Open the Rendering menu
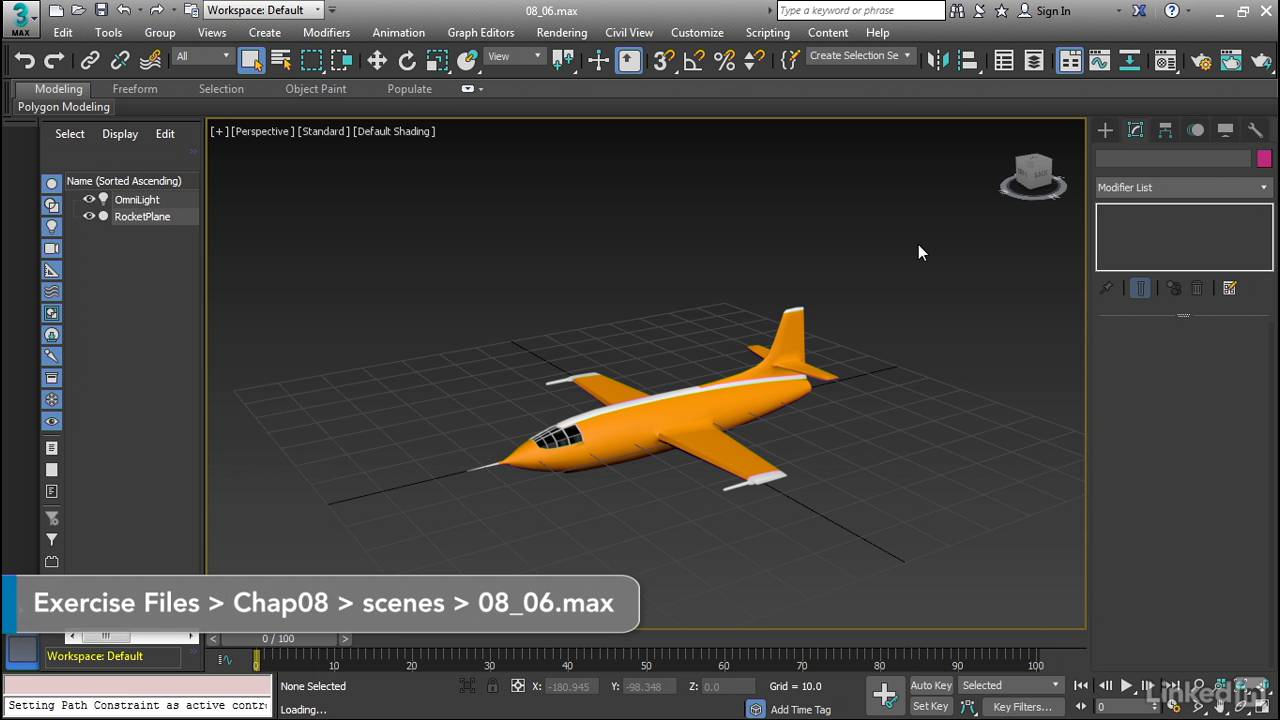This screenshot has width=1280, height=720. 561,33
